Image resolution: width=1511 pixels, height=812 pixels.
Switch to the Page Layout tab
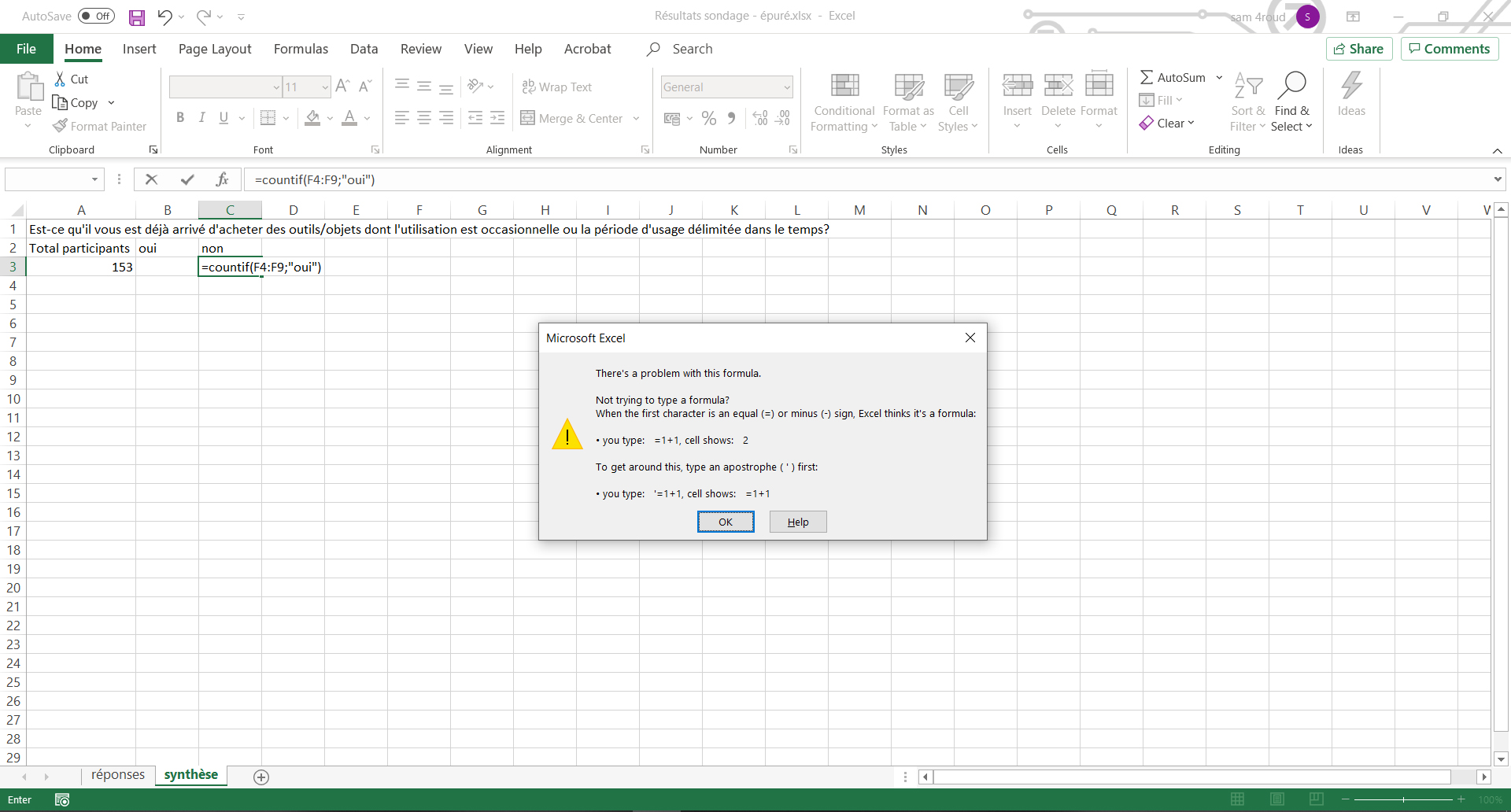click(x=215, y=49)
